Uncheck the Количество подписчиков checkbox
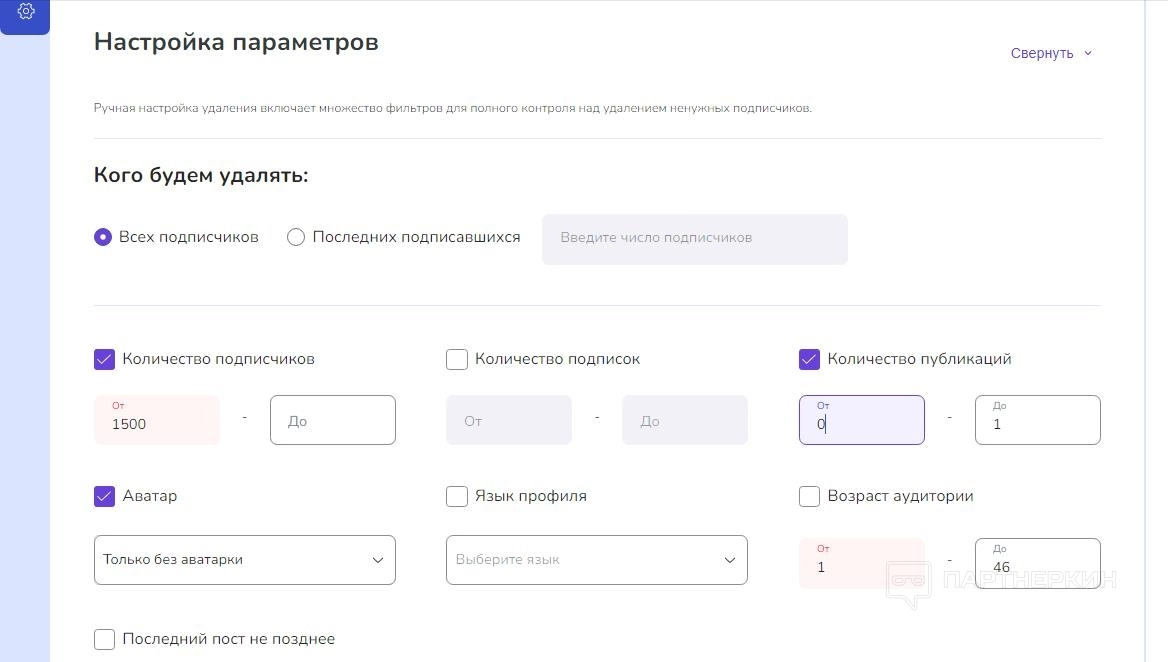Viewport: 1168px width, 662px height. [105, 359]
